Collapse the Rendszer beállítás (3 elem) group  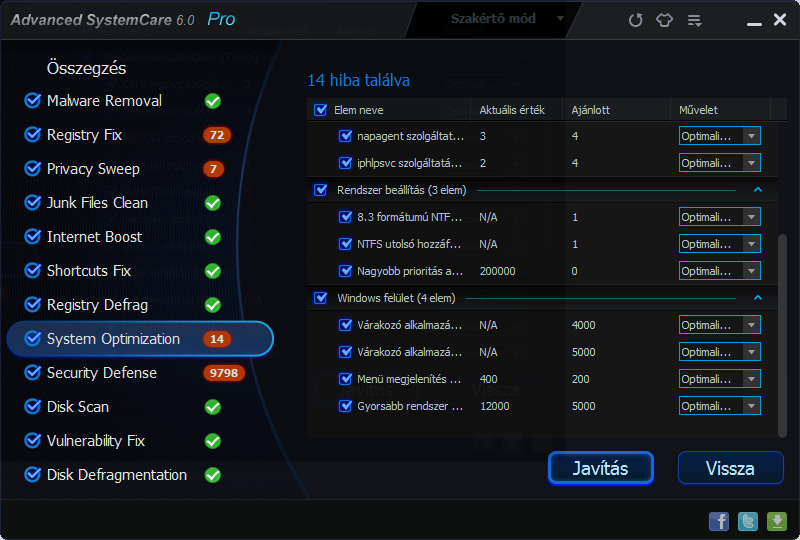coord(758,190)
